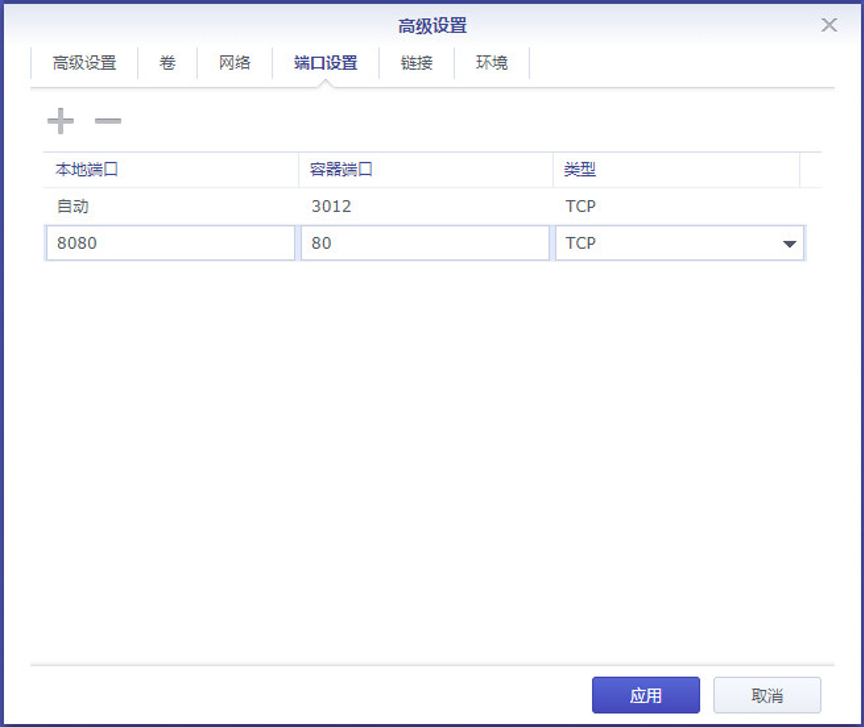Select the 端口设置 tab

pos(326,63)
